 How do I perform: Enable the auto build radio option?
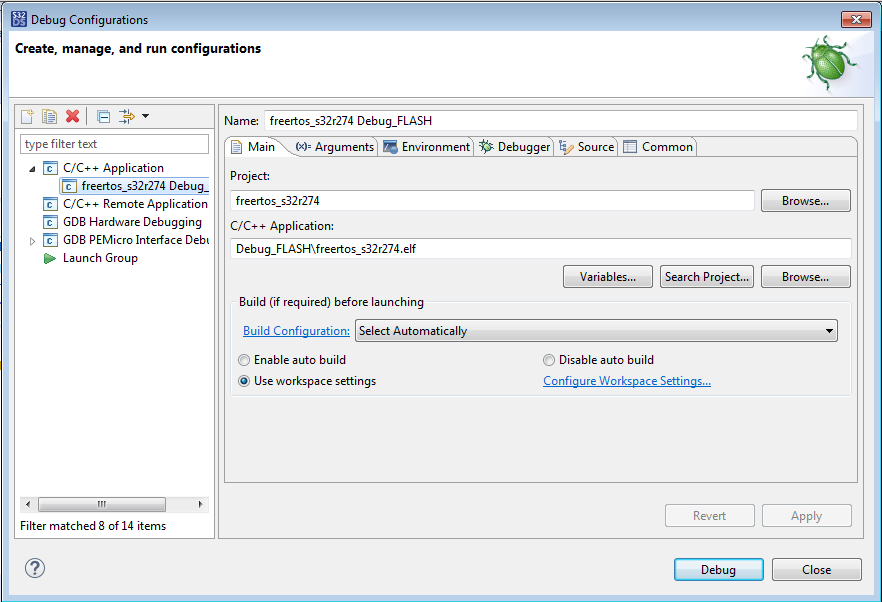(244, 360)
